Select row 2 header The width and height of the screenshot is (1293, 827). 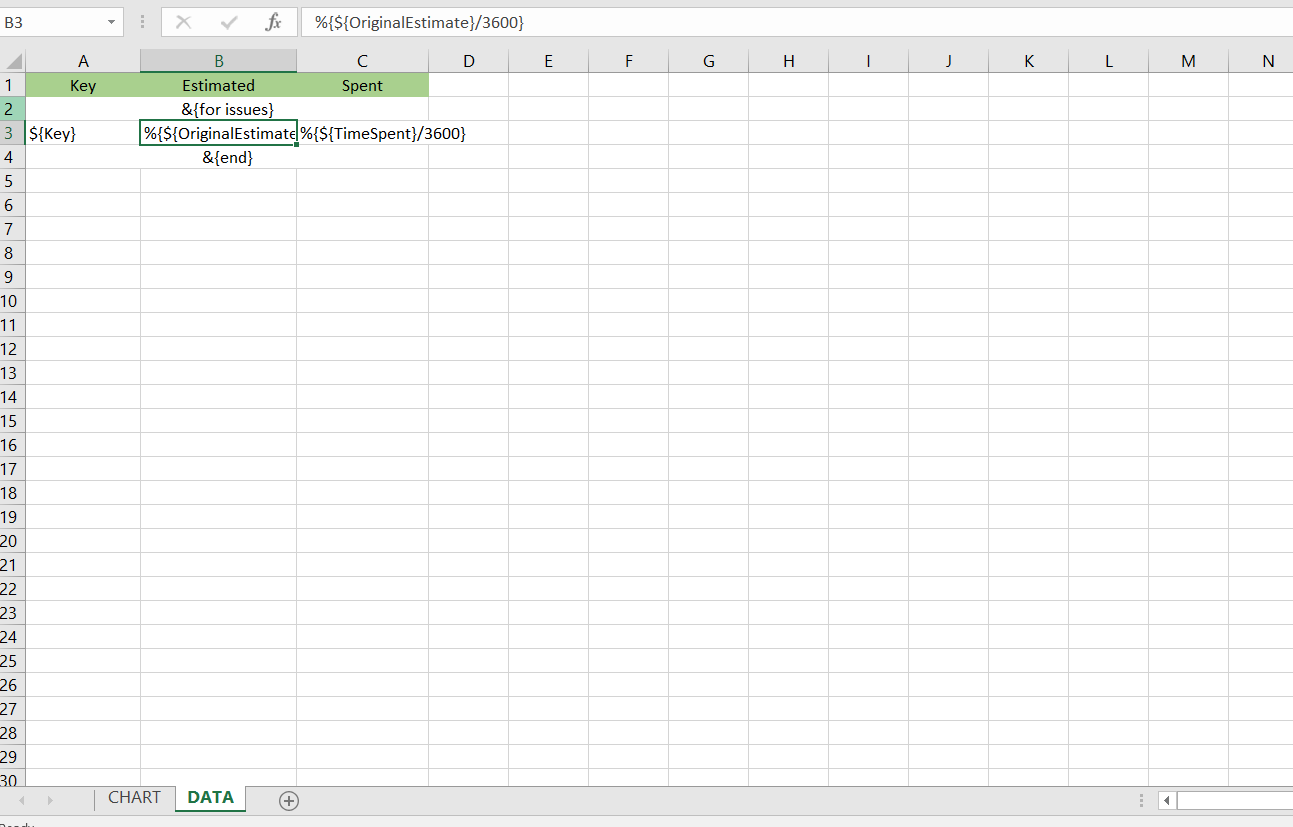coord(12,109)
